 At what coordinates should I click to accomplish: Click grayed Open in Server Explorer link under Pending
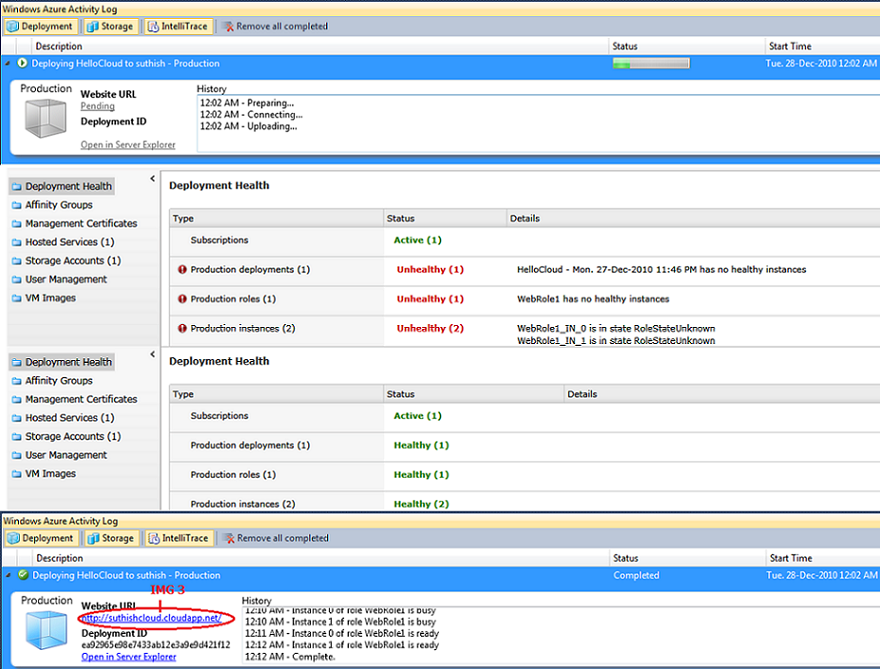coord(128,145)
